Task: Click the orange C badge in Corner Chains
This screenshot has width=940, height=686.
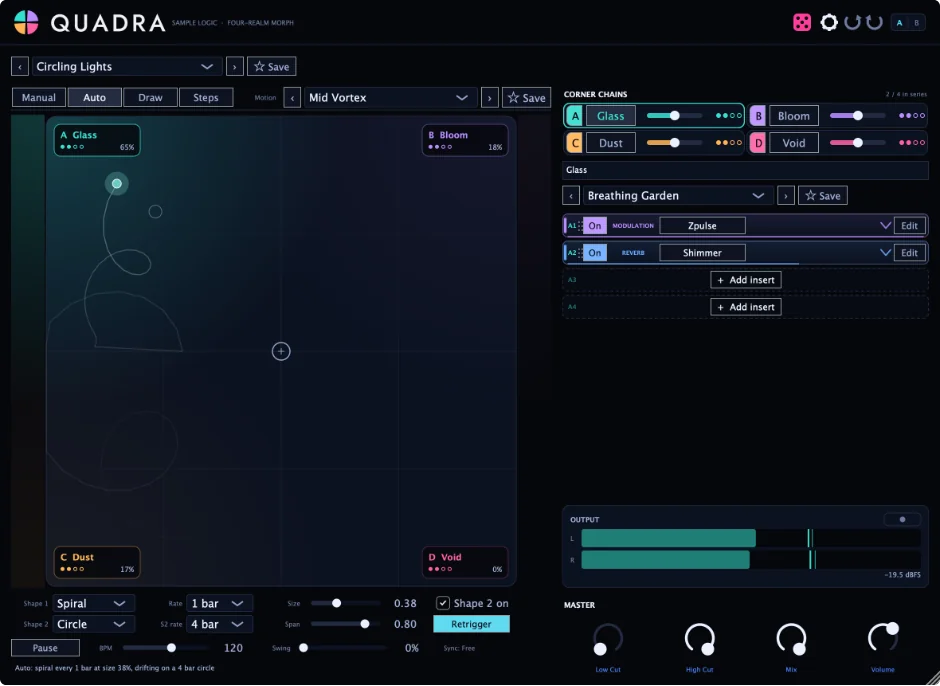Action: pyautogui.click(x=574, y=143)
